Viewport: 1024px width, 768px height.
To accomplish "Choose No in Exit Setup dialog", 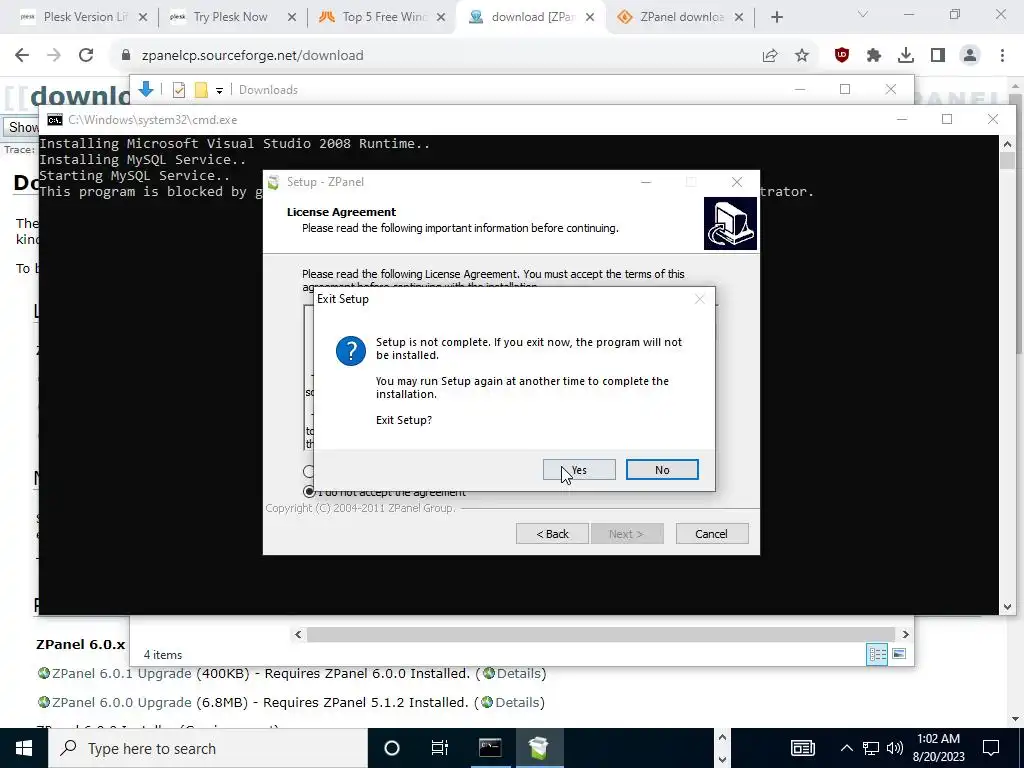I will (662, 470).
